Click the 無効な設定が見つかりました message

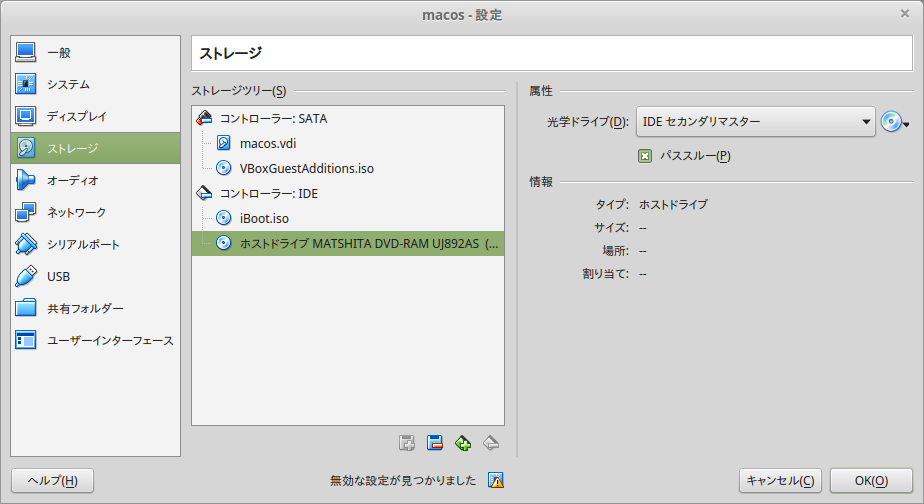click(x=403, y=480)
